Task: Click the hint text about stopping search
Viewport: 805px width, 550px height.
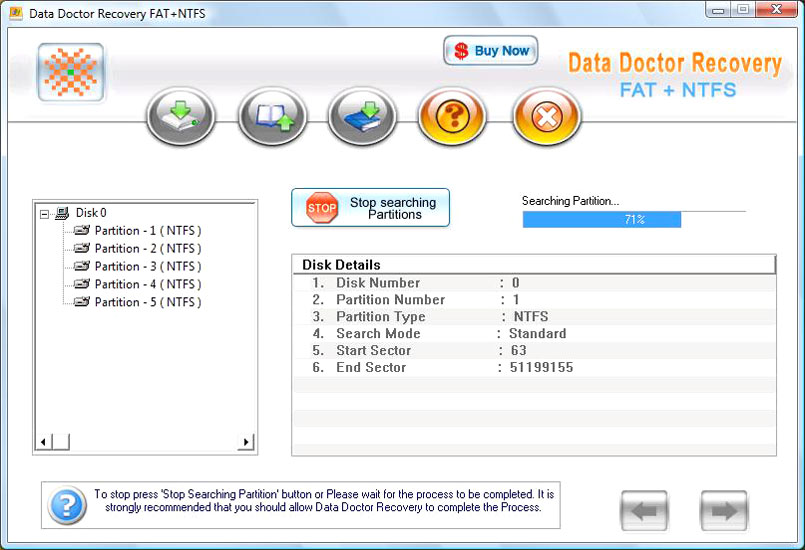Action: click(324, 501)
